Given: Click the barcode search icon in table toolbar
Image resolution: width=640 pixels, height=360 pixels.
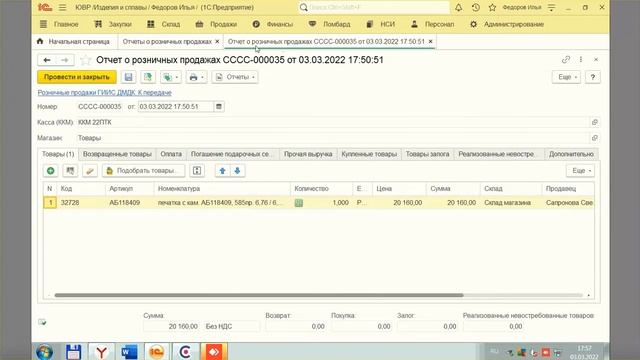Looking at the screenshot, I should tap(70, 171).
